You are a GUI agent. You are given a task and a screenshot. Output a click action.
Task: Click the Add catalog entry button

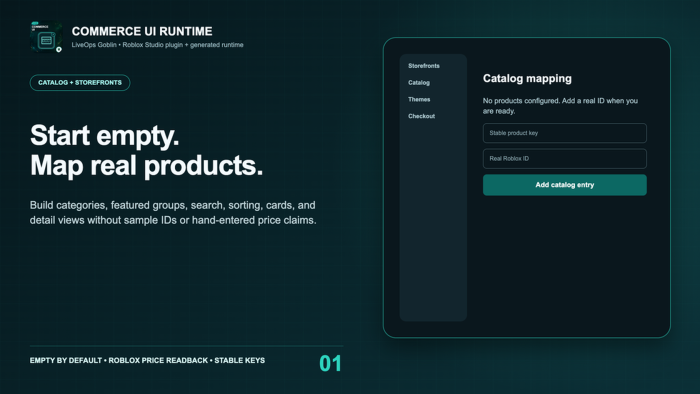click(x=564, y=185)
